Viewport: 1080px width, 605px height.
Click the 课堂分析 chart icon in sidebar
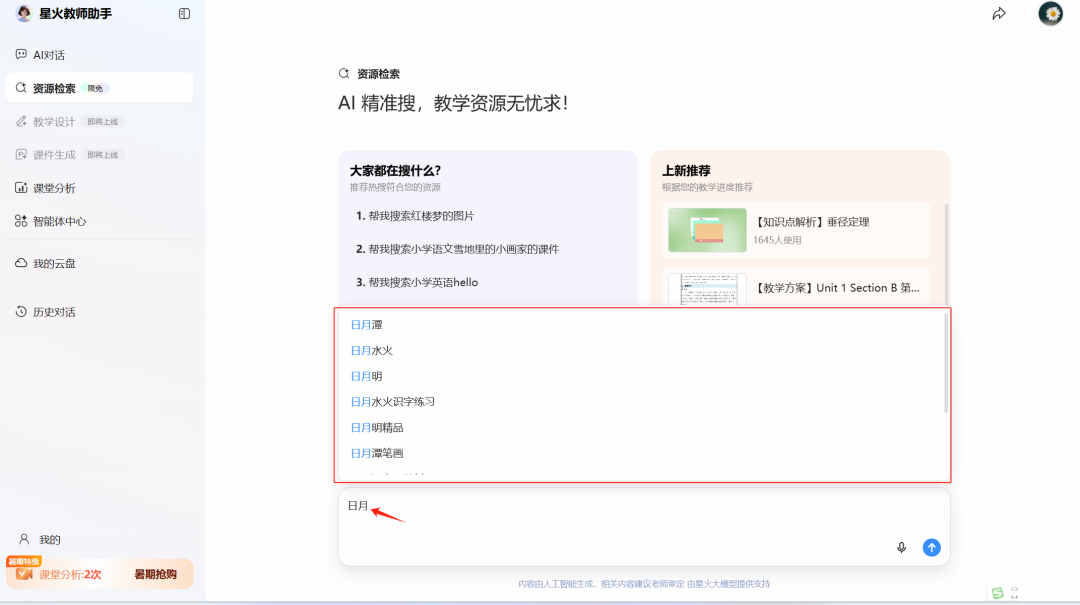point(21,187)
